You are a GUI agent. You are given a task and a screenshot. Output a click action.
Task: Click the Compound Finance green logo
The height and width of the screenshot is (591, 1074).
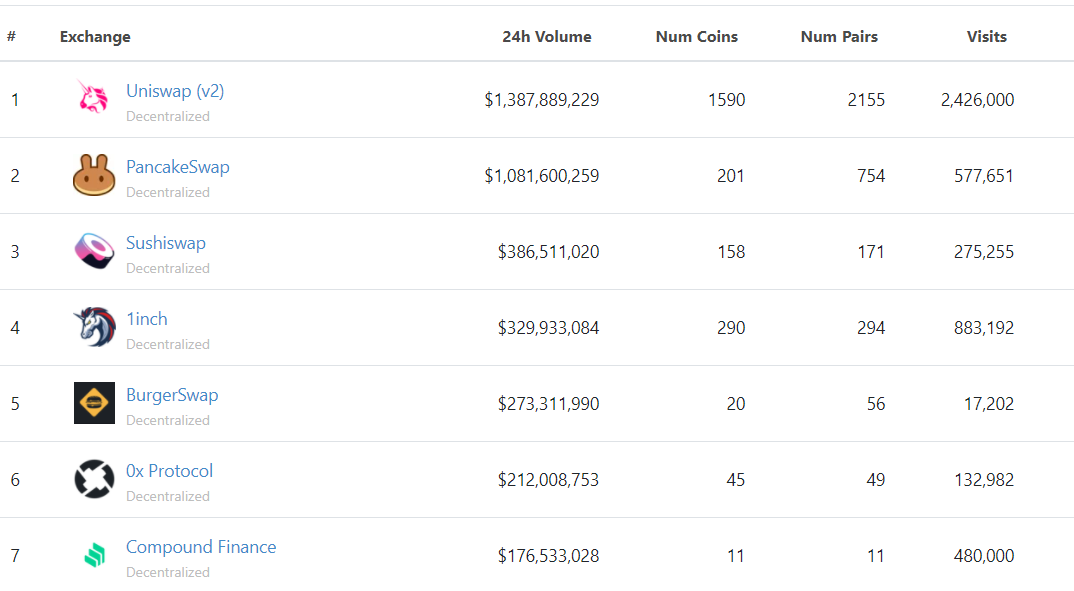click(x=94, y=555)
